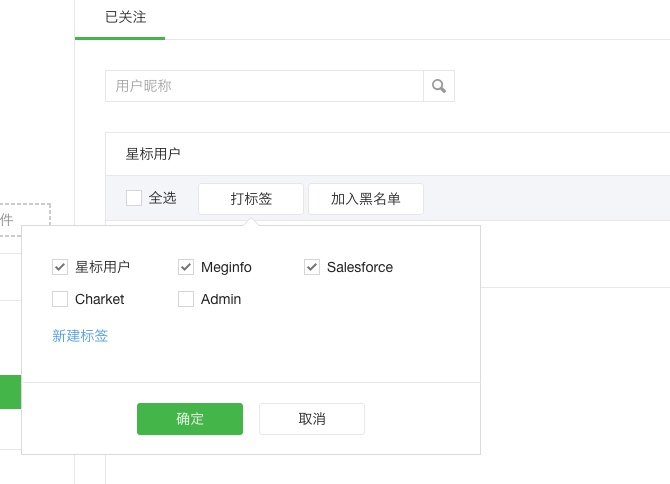The height and width of the screenshot is (484, 670).
Task: Click the partially visible green sidebar button
Action: (x=10, y=392)
